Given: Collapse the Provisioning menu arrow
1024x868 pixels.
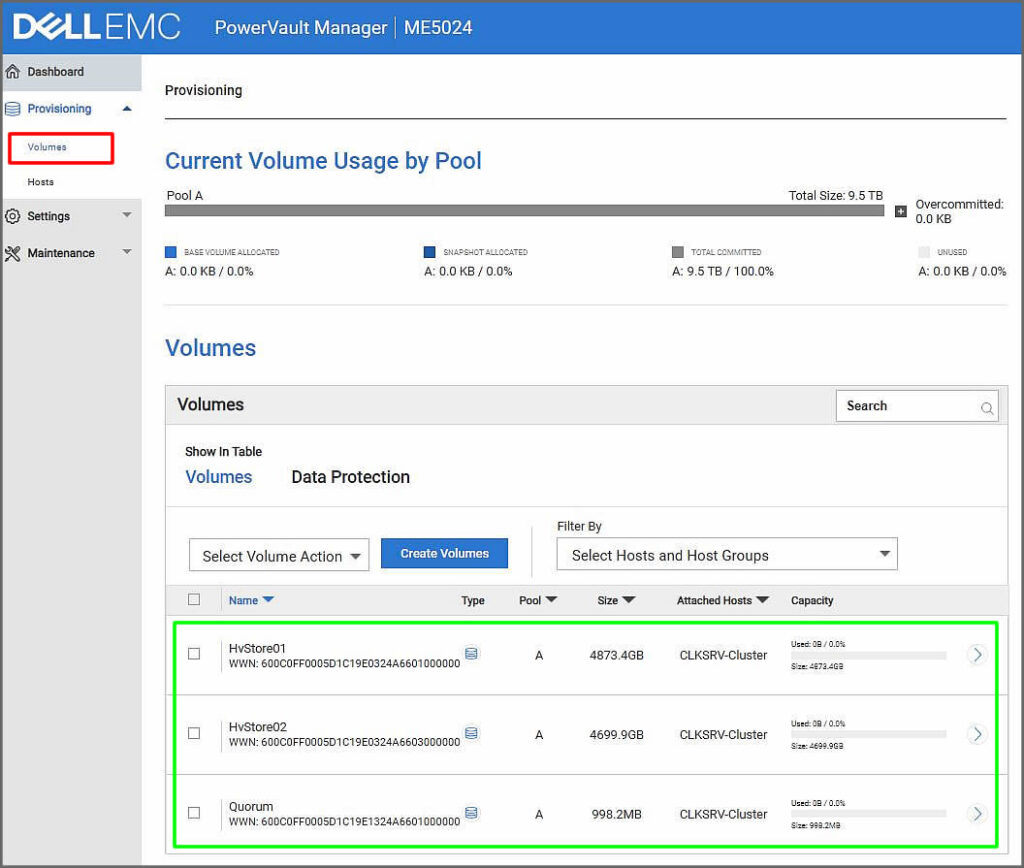Looking at the screenshot, I should coord(127,108).
